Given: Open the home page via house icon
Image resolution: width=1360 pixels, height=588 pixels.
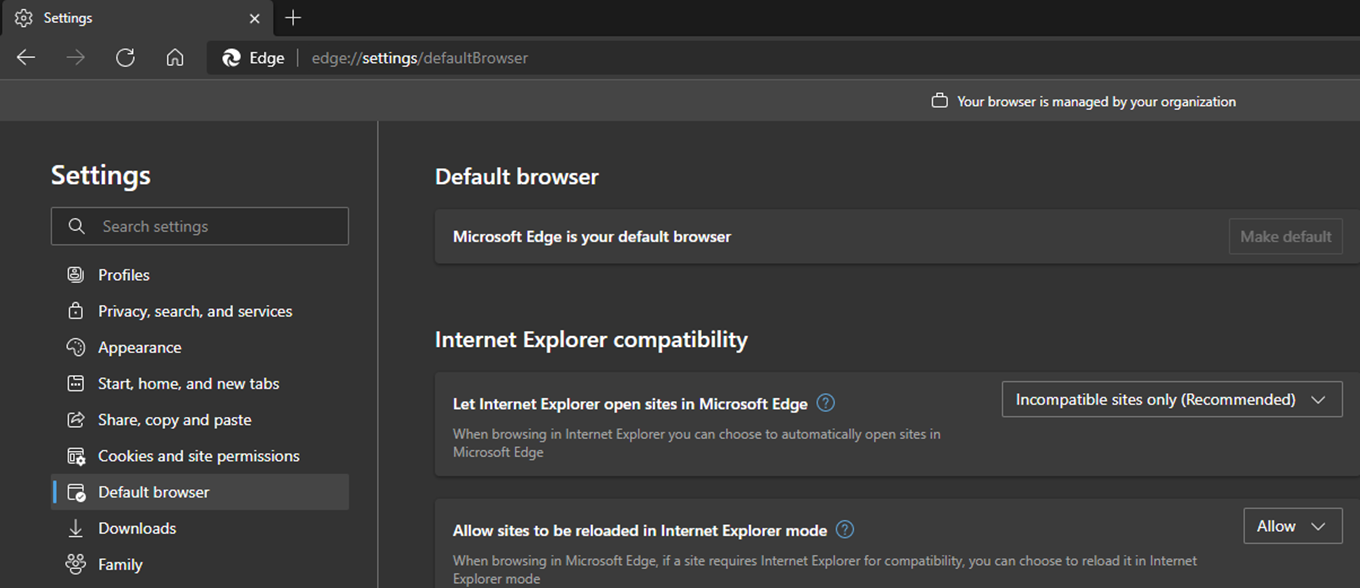Looking at the screenshot, I should pos(175,58).
